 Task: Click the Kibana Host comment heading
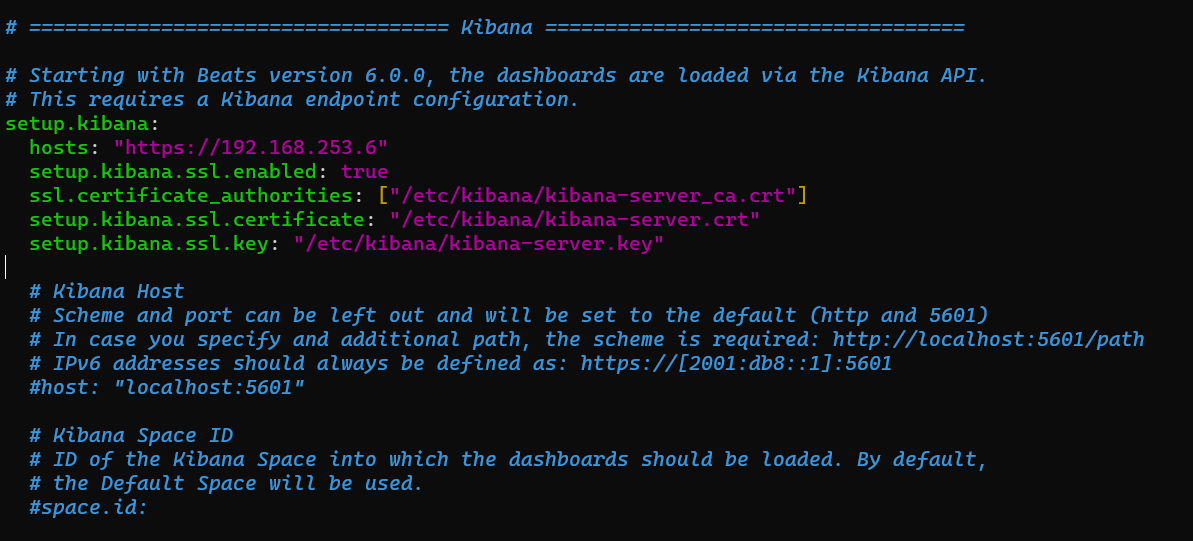107,291
